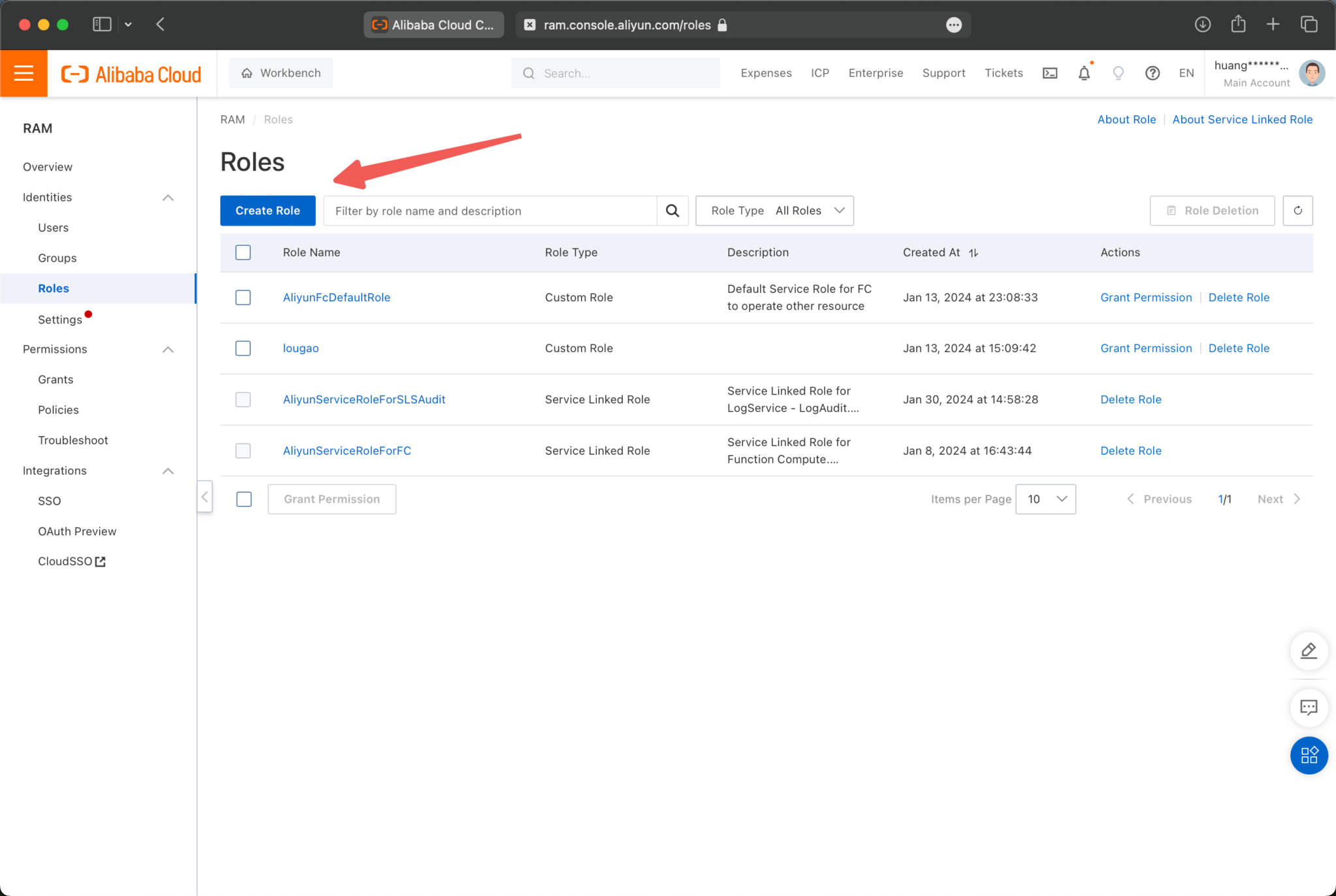Open ICP menu
Viewport: 1336px width, 896px height.
(820, 73)
